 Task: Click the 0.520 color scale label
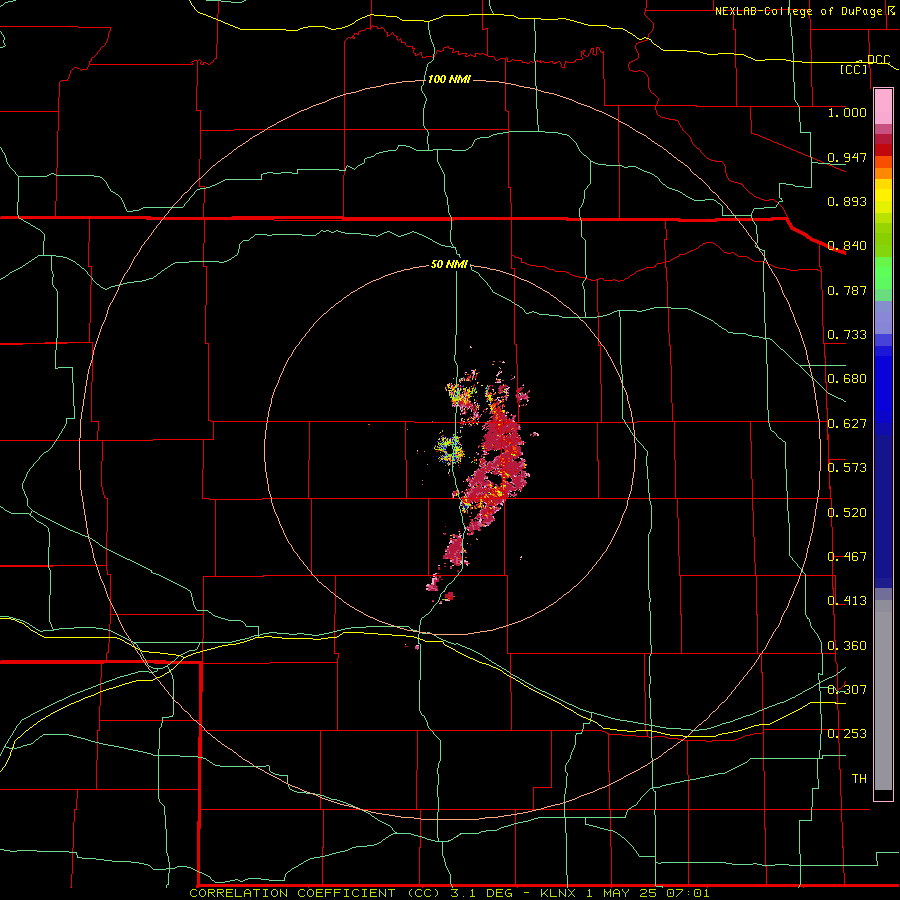pos(847,513)
